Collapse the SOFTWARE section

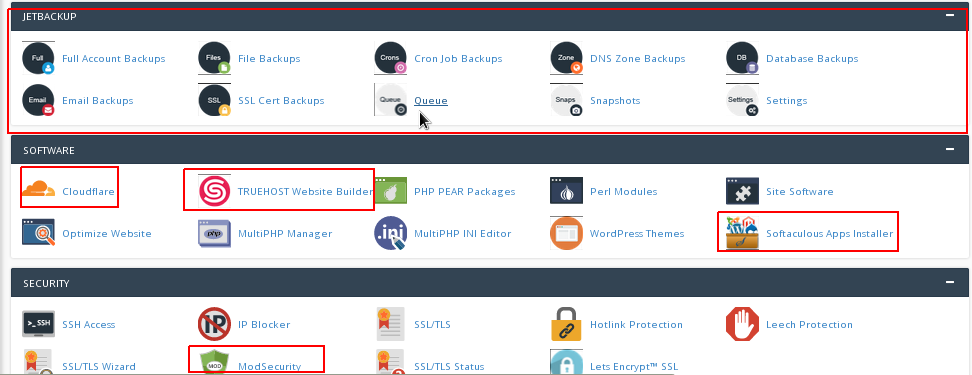(950, 149)
